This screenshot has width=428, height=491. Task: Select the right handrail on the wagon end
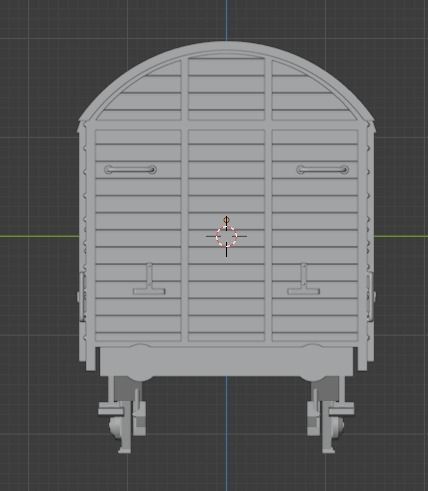tap(323, 170)
